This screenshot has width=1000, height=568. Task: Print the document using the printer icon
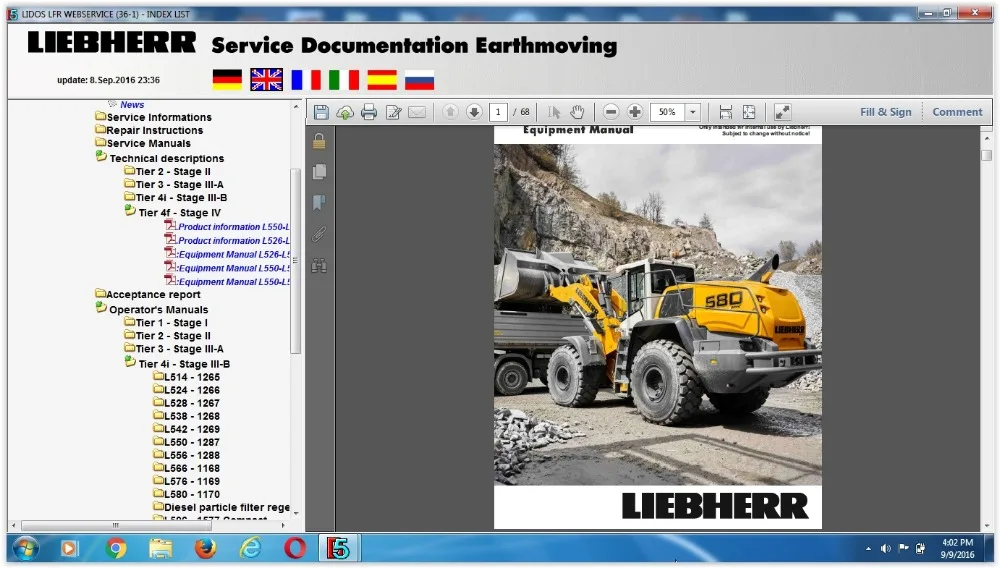[369, 112]
